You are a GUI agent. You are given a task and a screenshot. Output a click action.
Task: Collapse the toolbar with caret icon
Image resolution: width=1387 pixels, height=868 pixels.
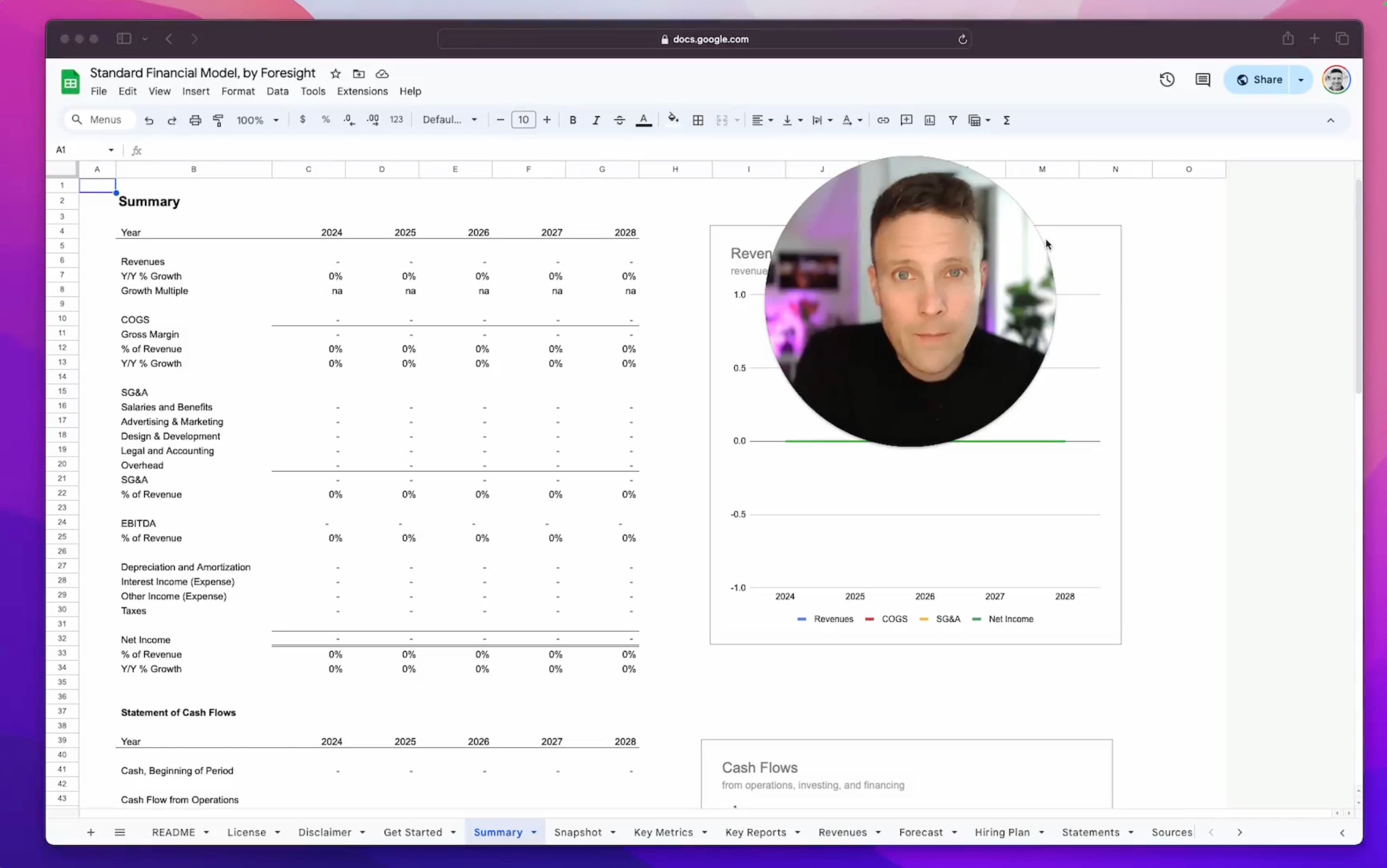click(1330, 120)
